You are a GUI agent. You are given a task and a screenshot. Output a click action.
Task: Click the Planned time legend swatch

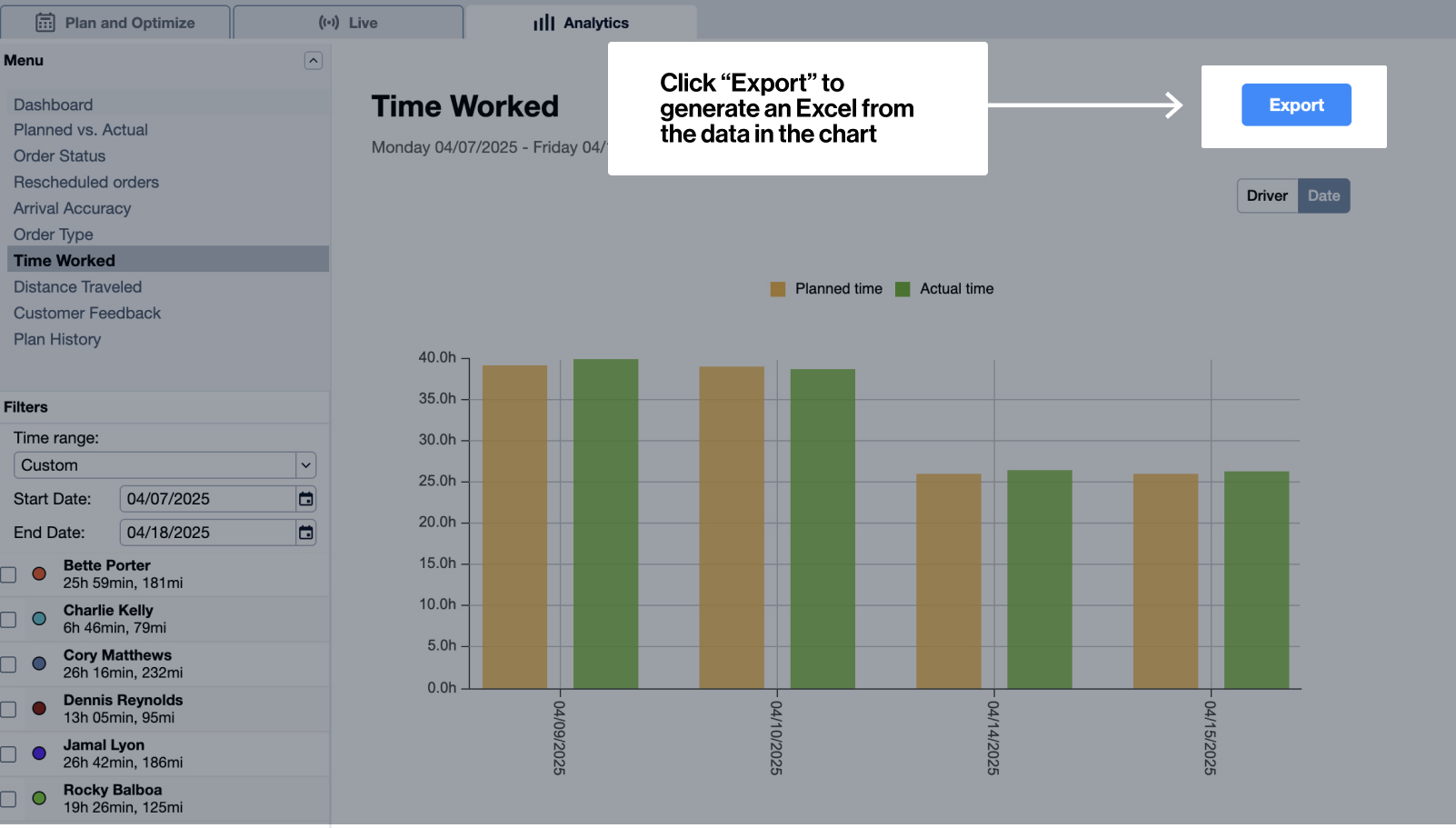pos(777,288)
